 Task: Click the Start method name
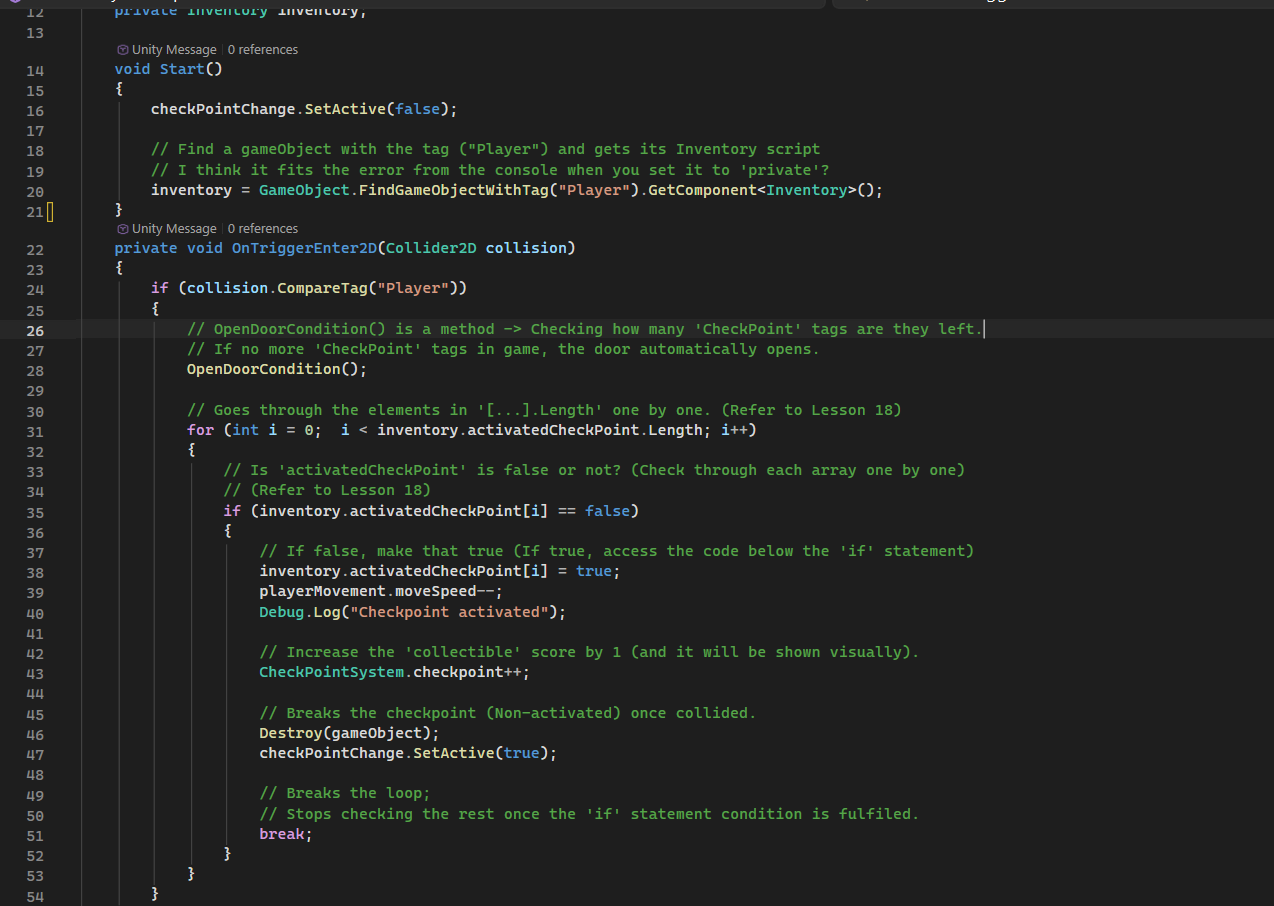click(182, 69)
